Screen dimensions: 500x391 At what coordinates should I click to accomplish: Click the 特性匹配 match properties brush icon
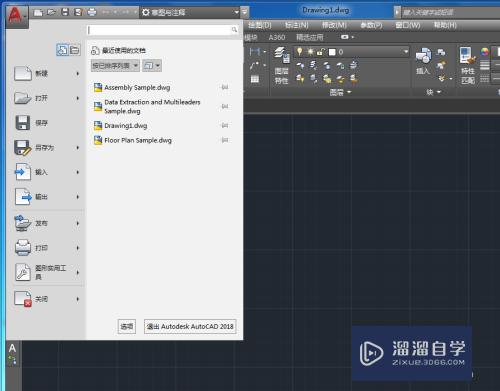(x=467, y=55)
